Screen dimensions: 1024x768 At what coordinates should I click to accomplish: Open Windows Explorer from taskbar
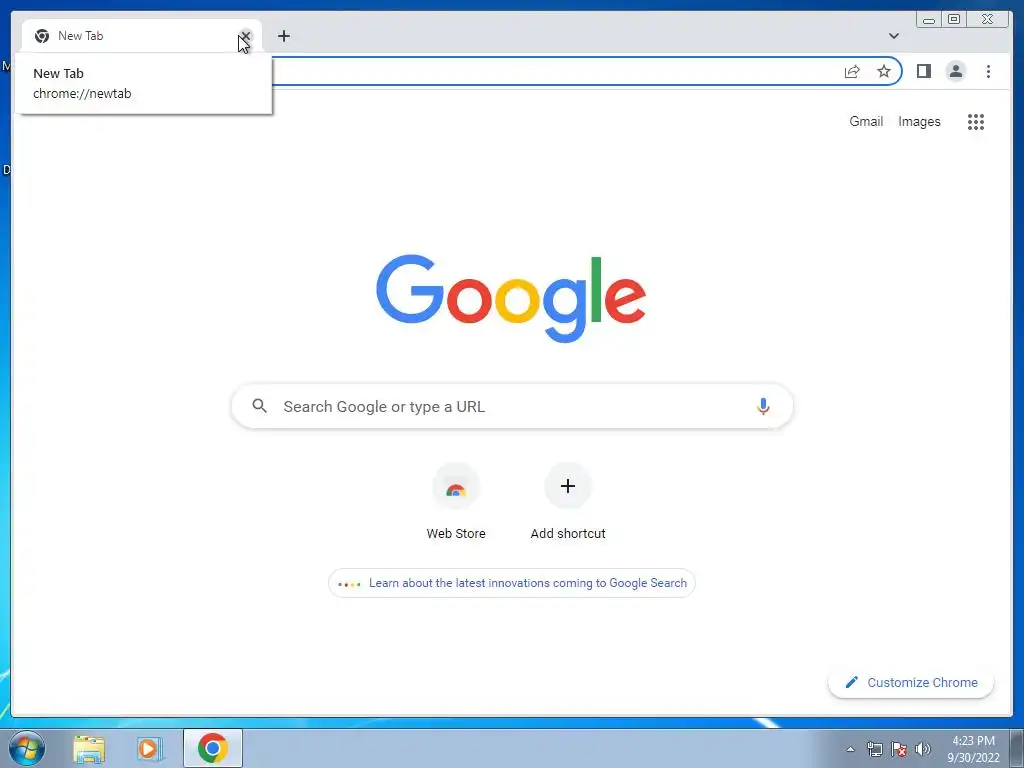(89, 748)
